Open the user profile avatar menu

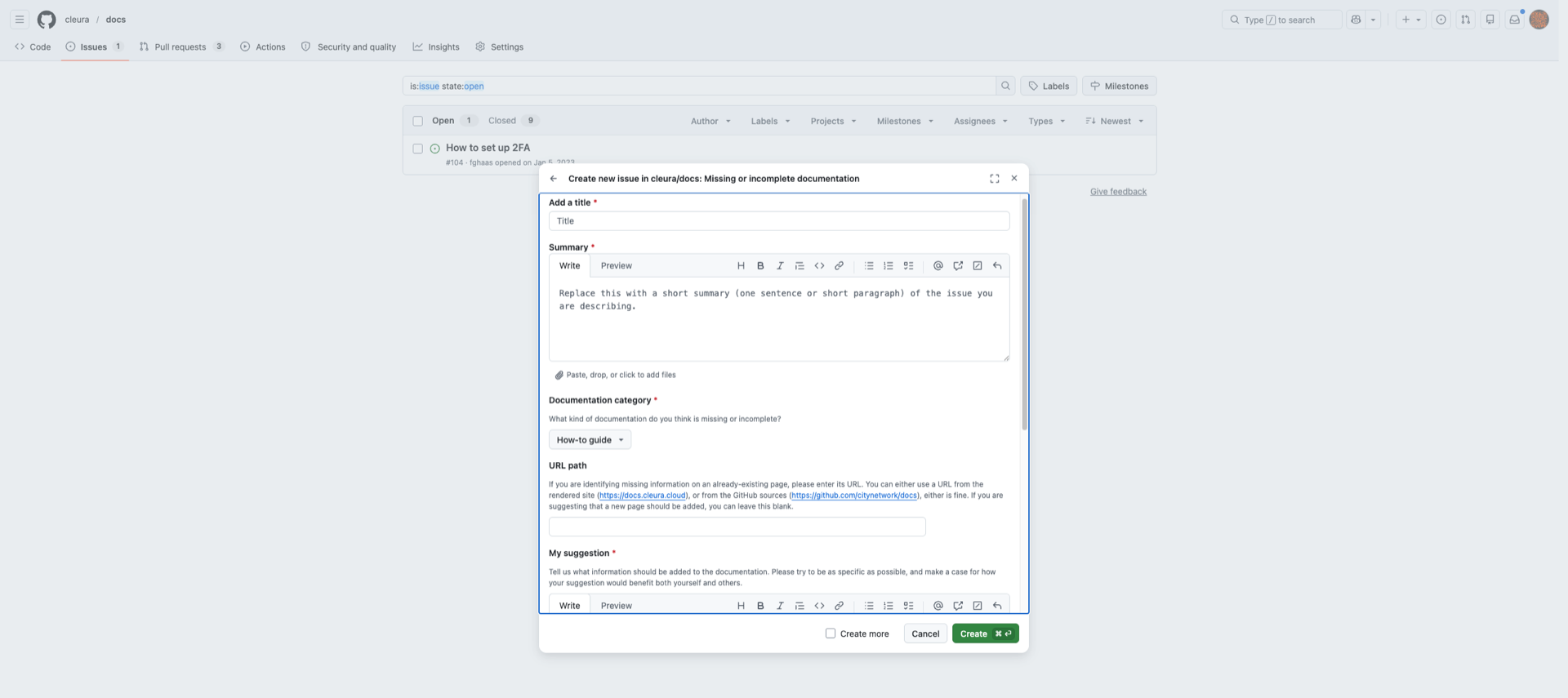pyautogui.click(x=1539, y=20)
